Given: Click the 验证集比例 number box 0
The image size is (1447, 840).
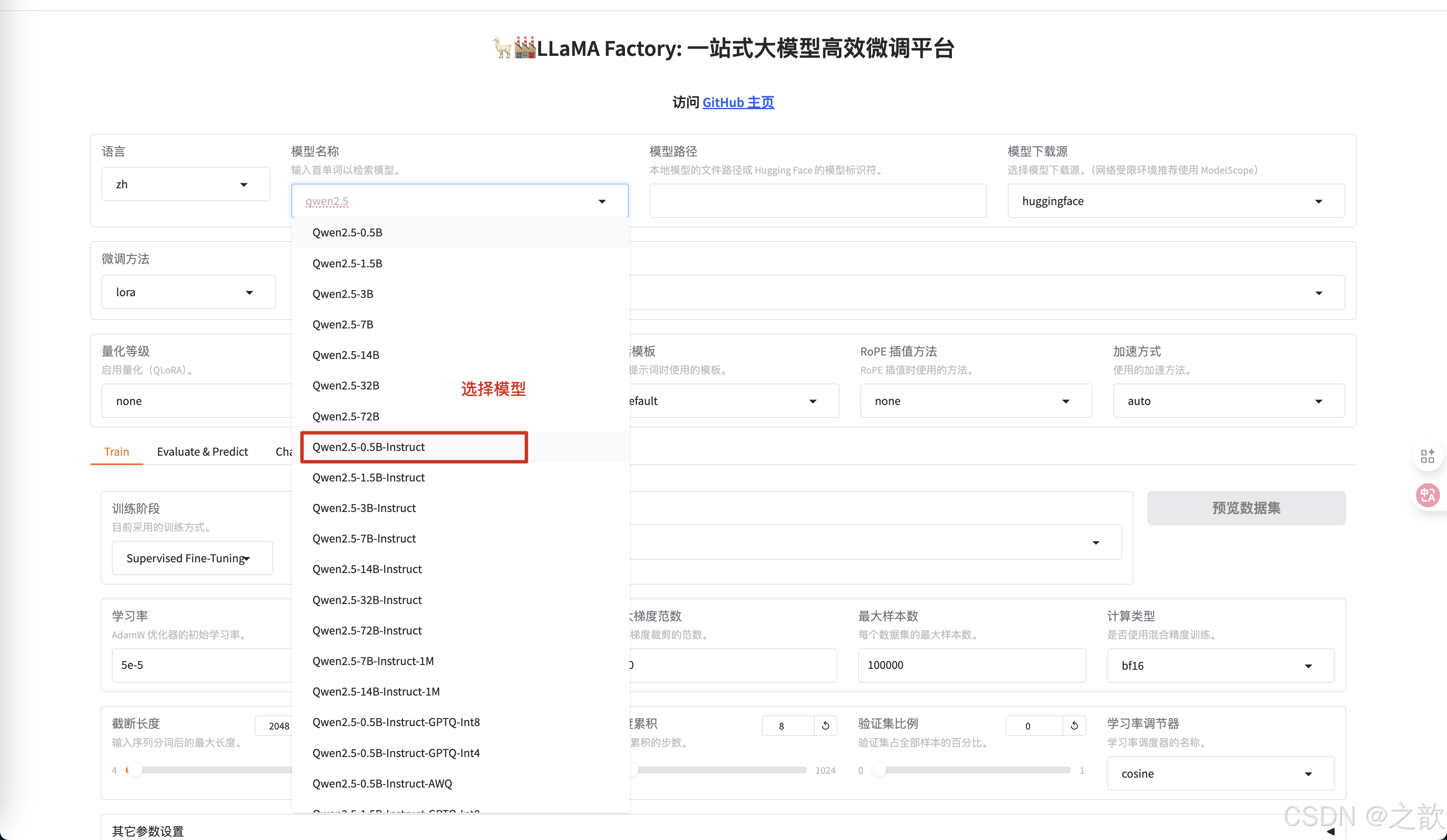Looking at the screenshot, I should point(1034,725).
